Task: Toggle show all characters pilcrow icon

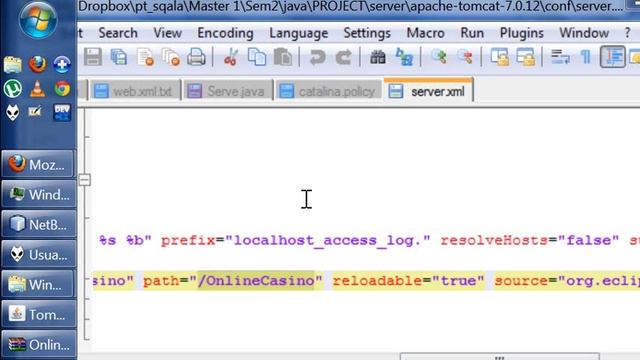Action: point(586,57)
